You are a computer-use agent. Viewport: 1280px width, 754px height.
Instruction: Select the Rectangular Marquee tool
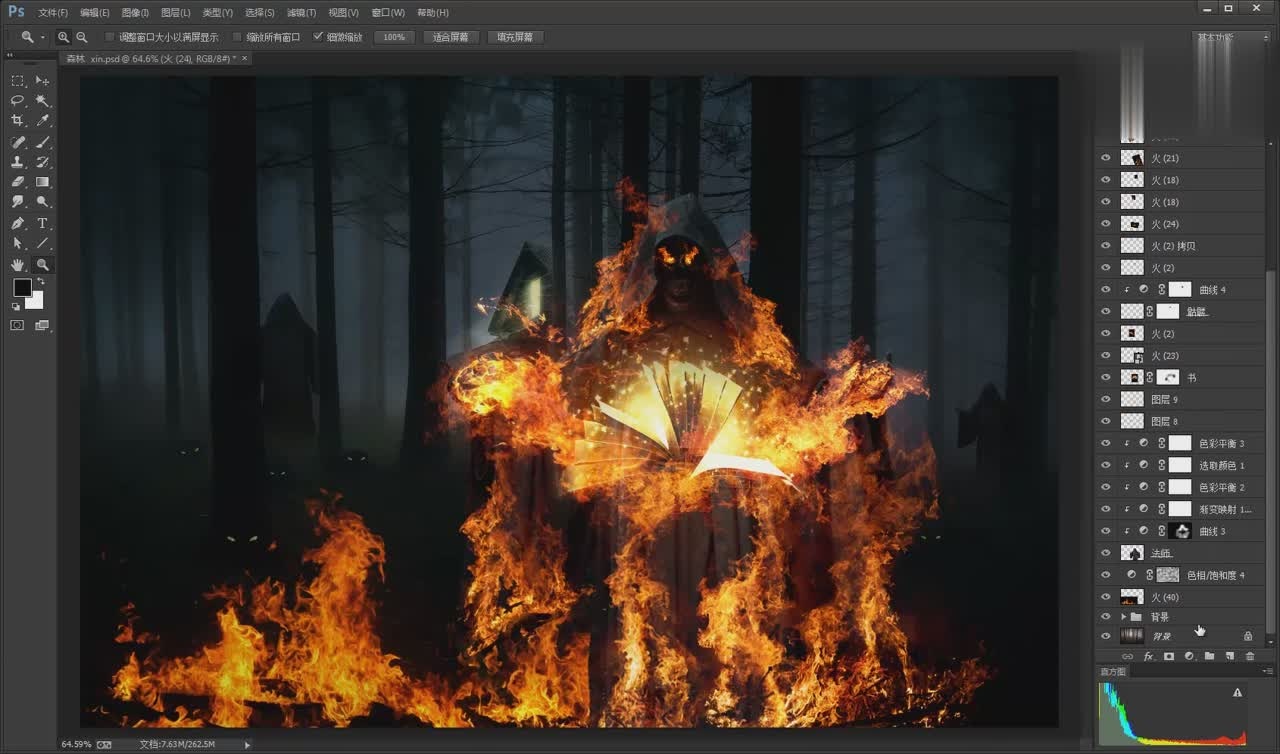coord(17,80)
